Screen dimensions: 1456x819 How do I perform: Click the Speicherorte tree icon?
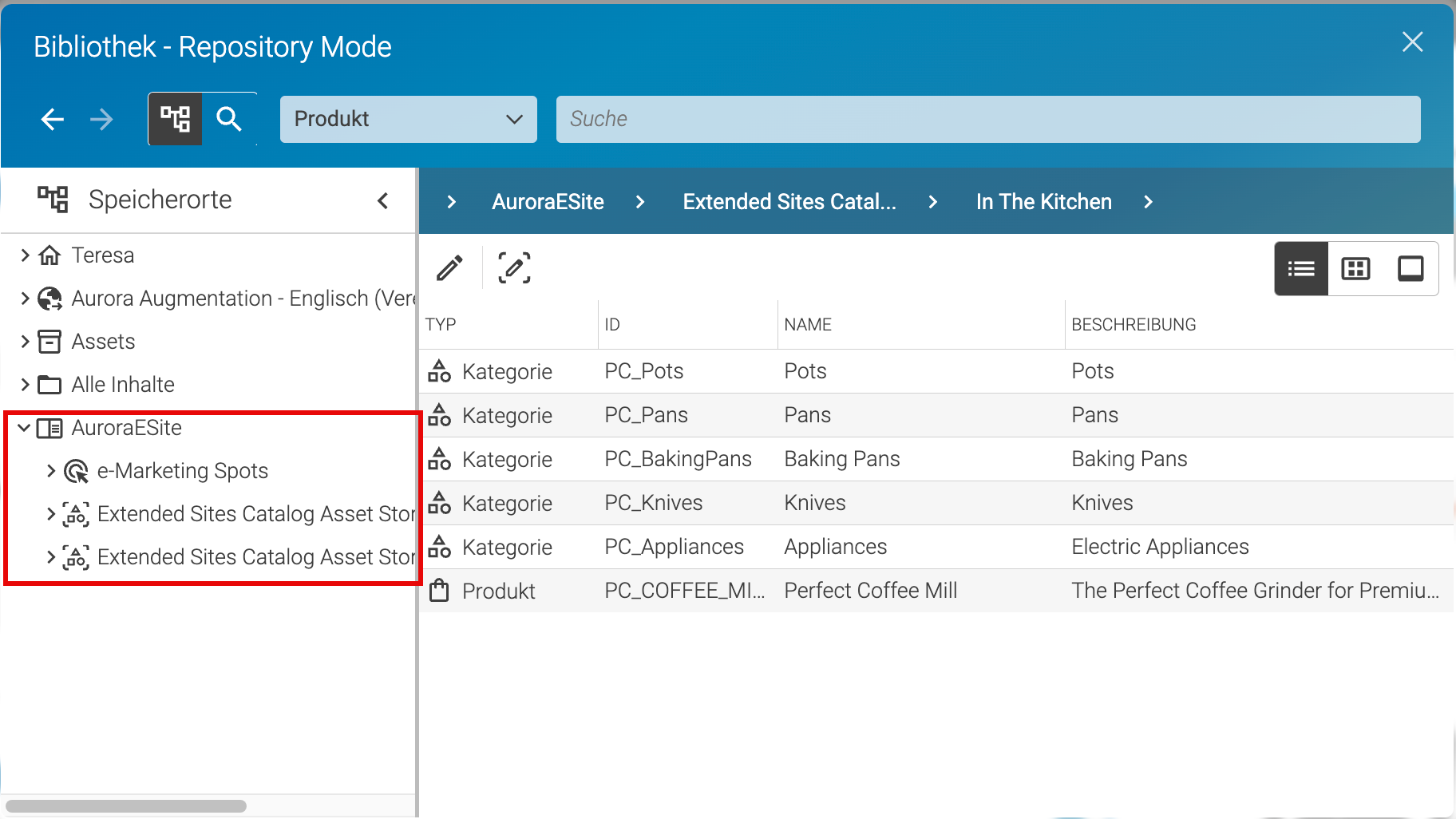coord(53,200)
